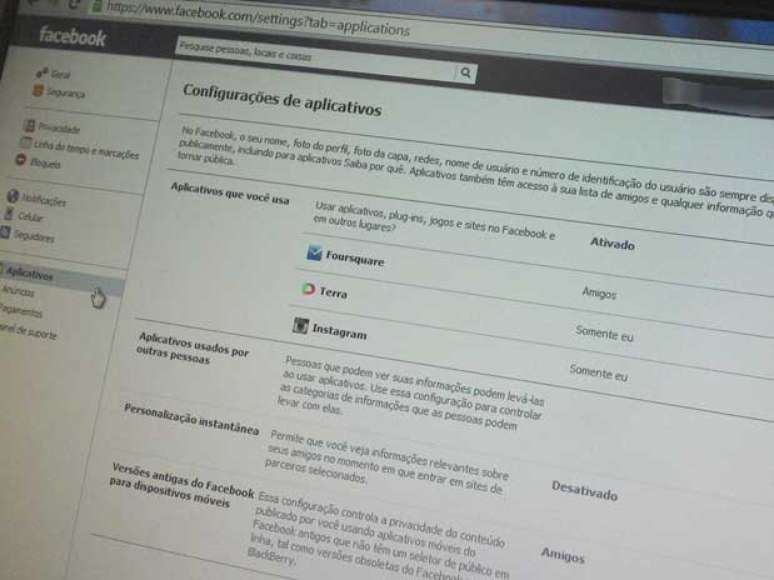Open the Terra app settings
This screenshot has width=774, height=580.
[x=333, y=293]
